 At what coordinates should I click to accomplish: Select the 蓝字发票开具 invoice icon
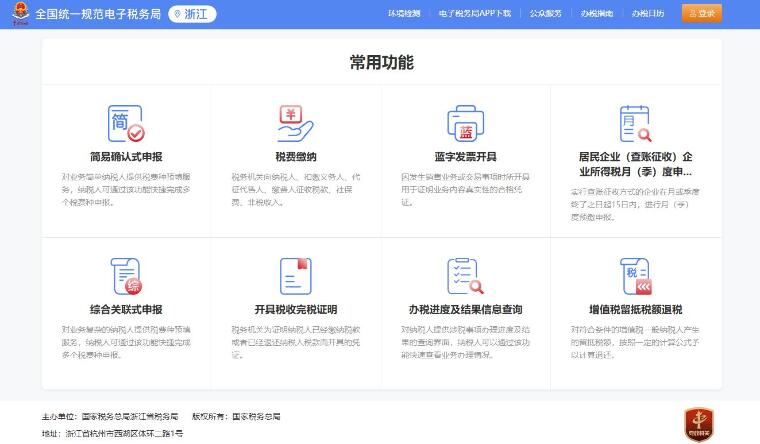(x=465, y=124)
